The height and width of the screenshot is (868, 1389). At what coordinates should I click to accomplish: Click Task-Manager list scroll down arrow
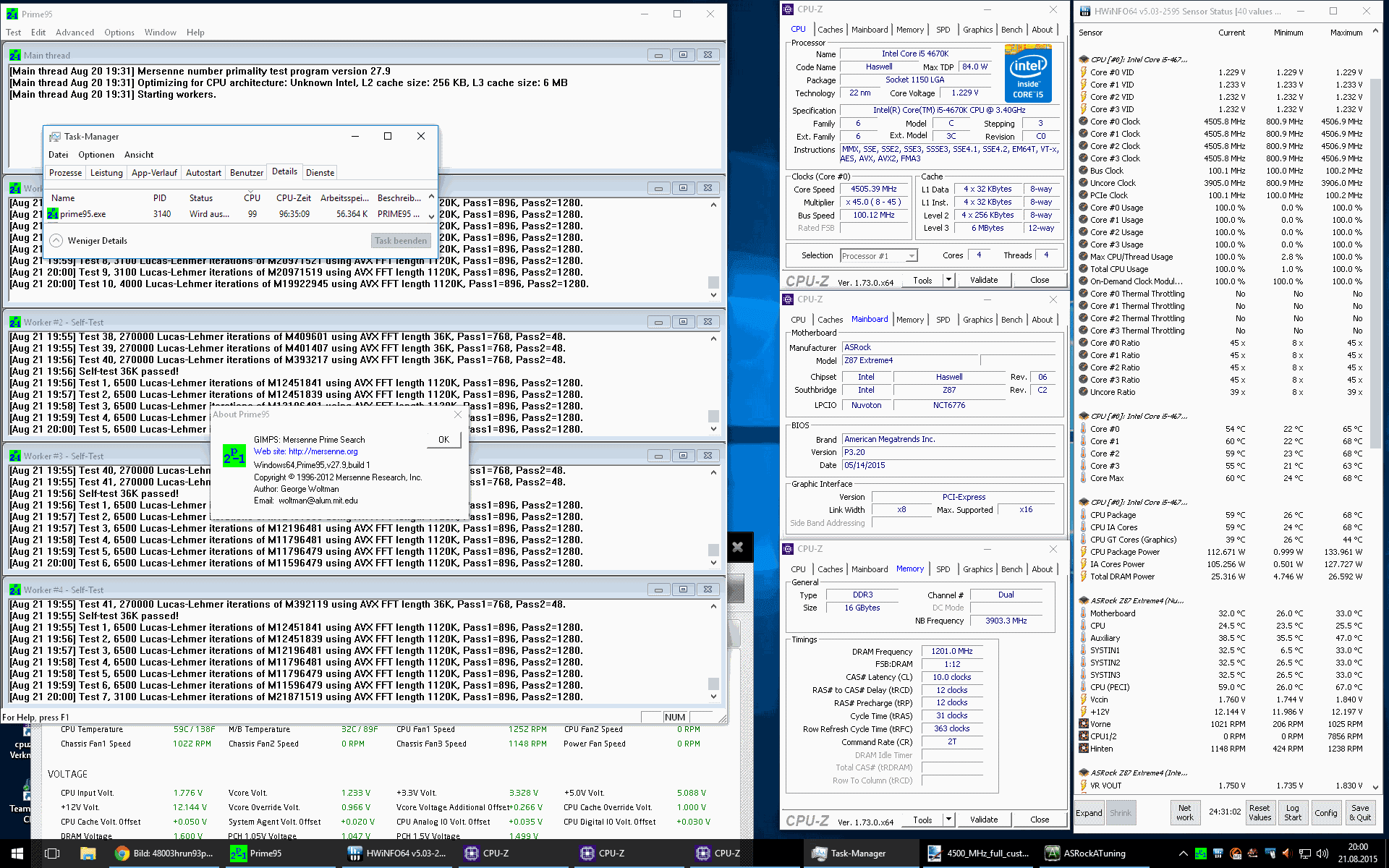click(432, 216)
